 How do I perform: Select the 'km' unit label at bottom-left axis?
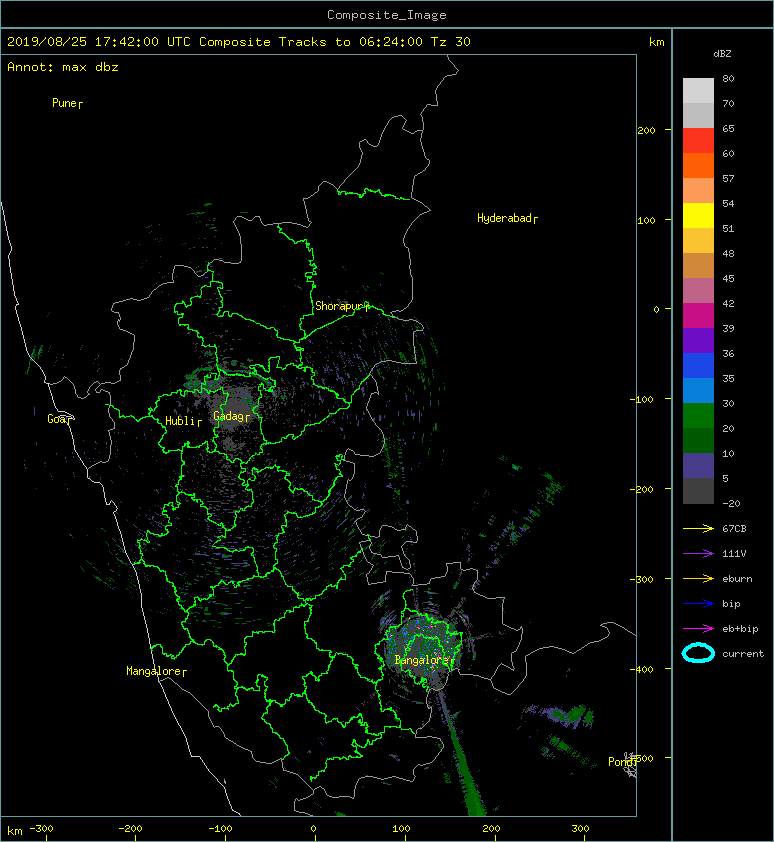[15, 831]
